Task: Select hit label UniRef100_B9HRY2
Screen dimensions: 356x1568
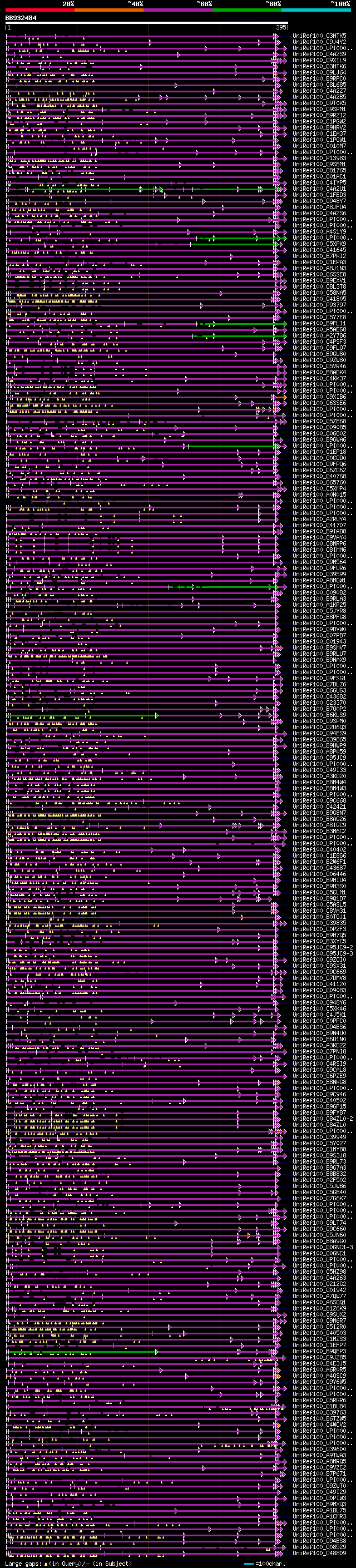Action: click(319, 128)
